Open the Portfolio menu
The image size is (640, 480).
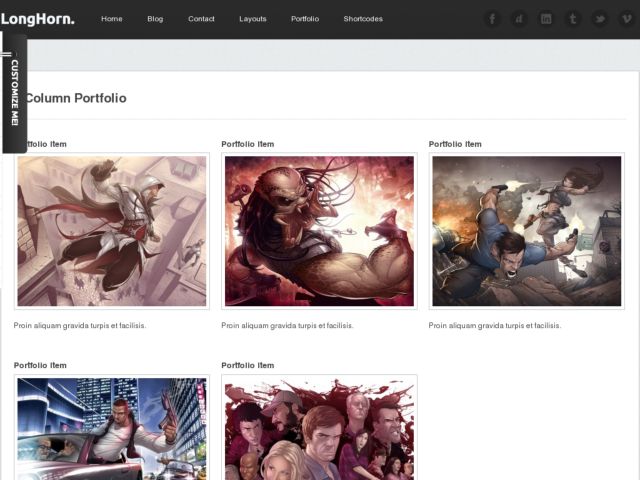(305, 19)
